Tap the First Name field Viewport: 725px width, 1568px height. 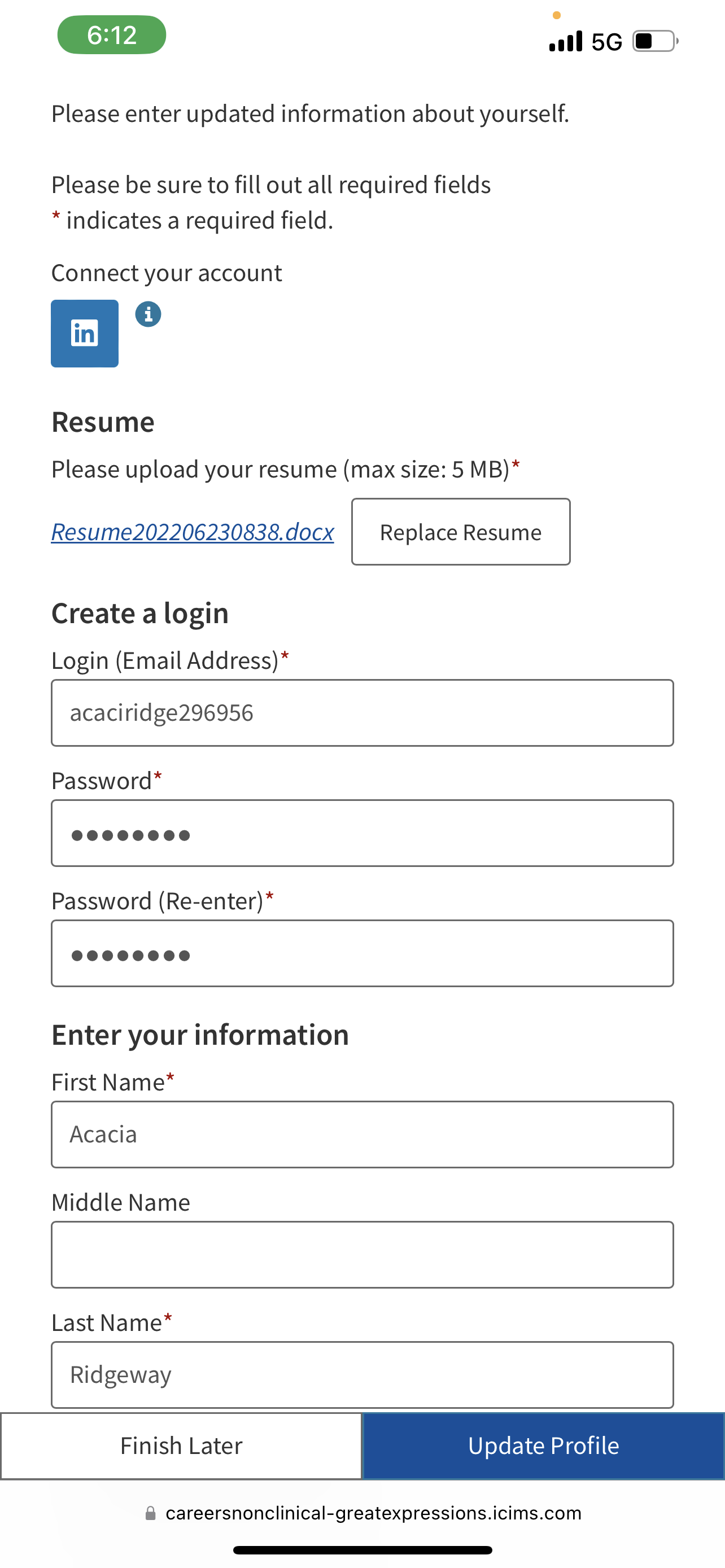coord(362,1135)
